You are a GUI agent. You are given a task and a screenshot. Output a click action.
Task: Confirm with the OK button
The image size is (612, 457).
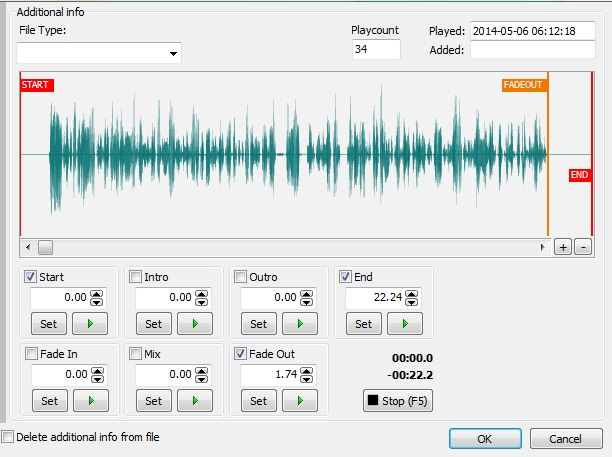click(x=485, y=439)
